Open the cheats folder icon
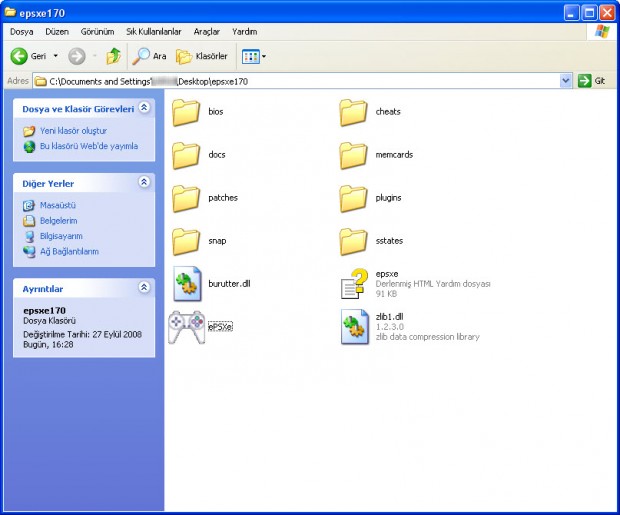This screenshot has height=515, width=620. tap(353, 112)
